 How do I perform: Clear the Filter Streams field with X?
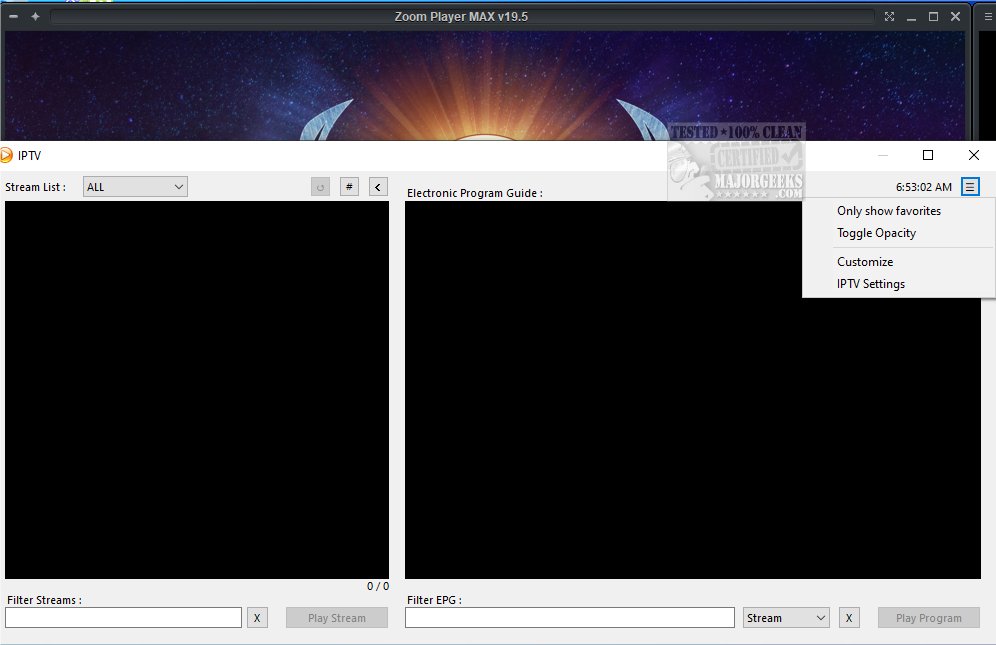point(257,618)
